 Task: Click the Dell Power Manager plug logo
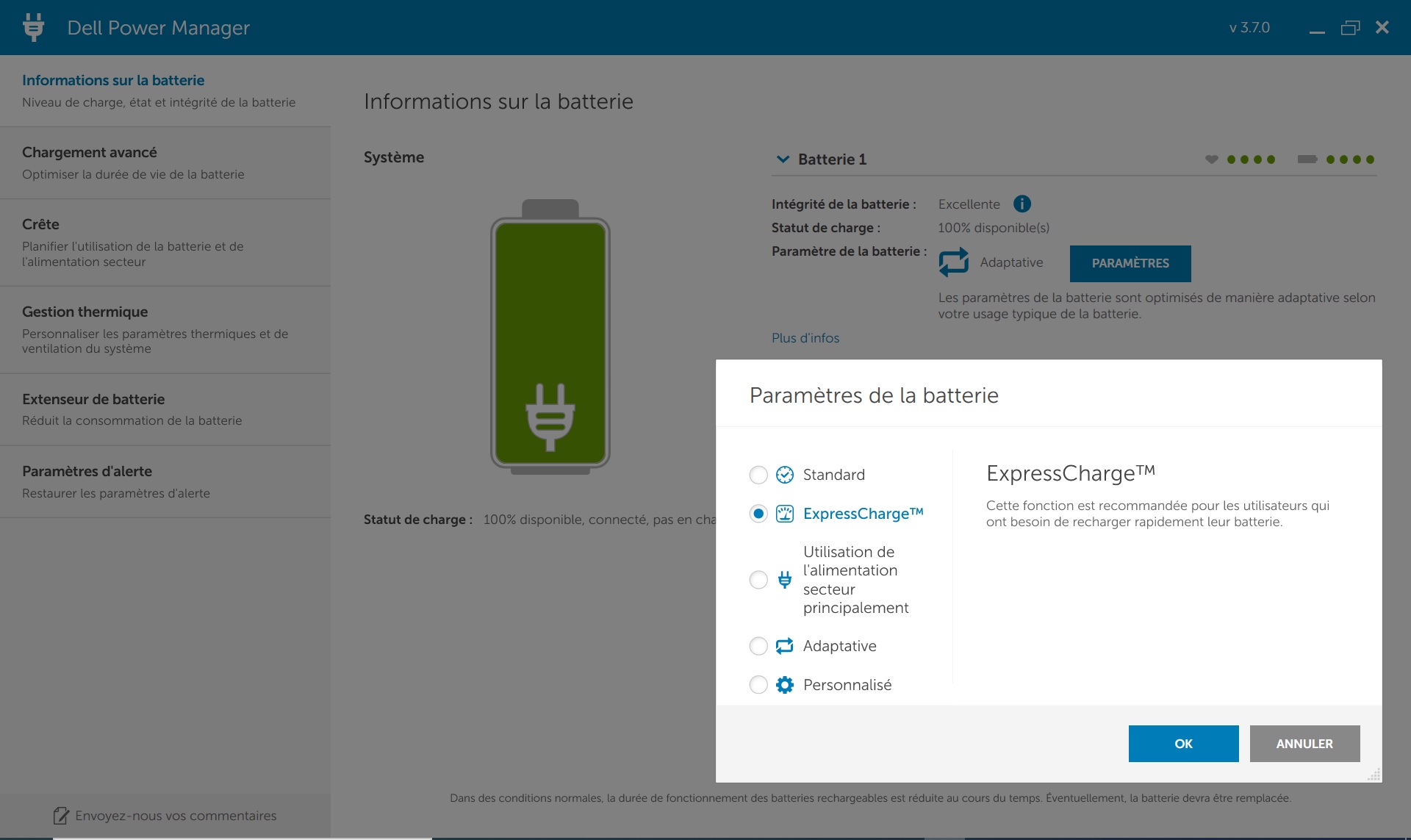[33, 27]
